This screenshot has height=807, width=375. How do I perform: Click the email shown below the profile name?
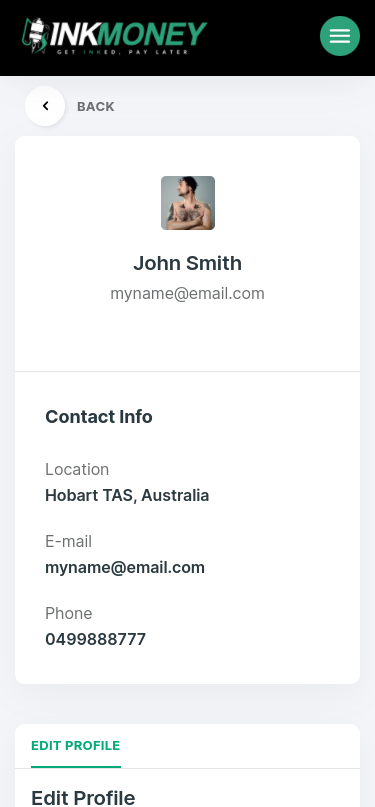point(188,293)
